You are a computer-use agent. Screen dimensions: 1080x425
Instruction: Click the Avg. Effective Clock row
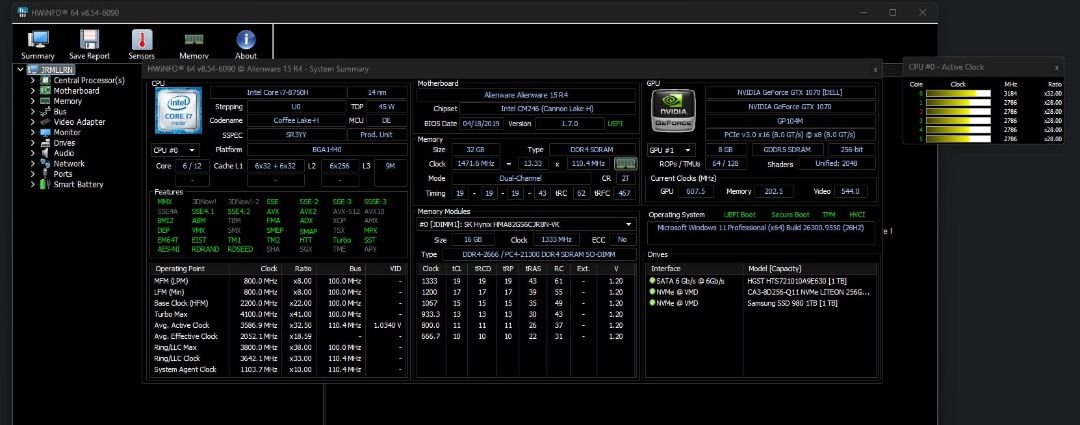click(x=279, y=336)
